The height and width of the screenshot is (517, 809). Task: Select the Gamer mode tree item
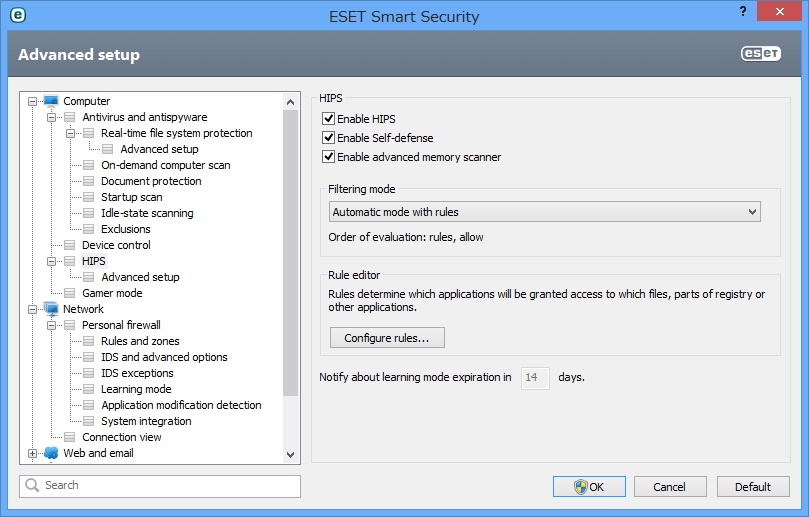click(112, 293)
